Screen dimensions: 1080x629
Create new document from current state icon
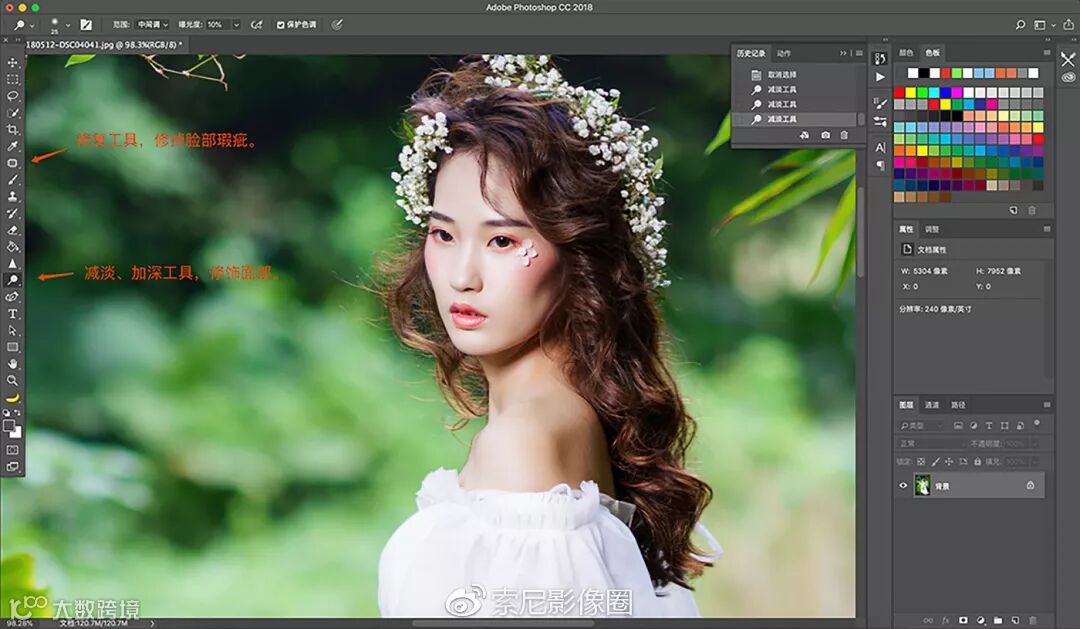(x=804, y=136)
